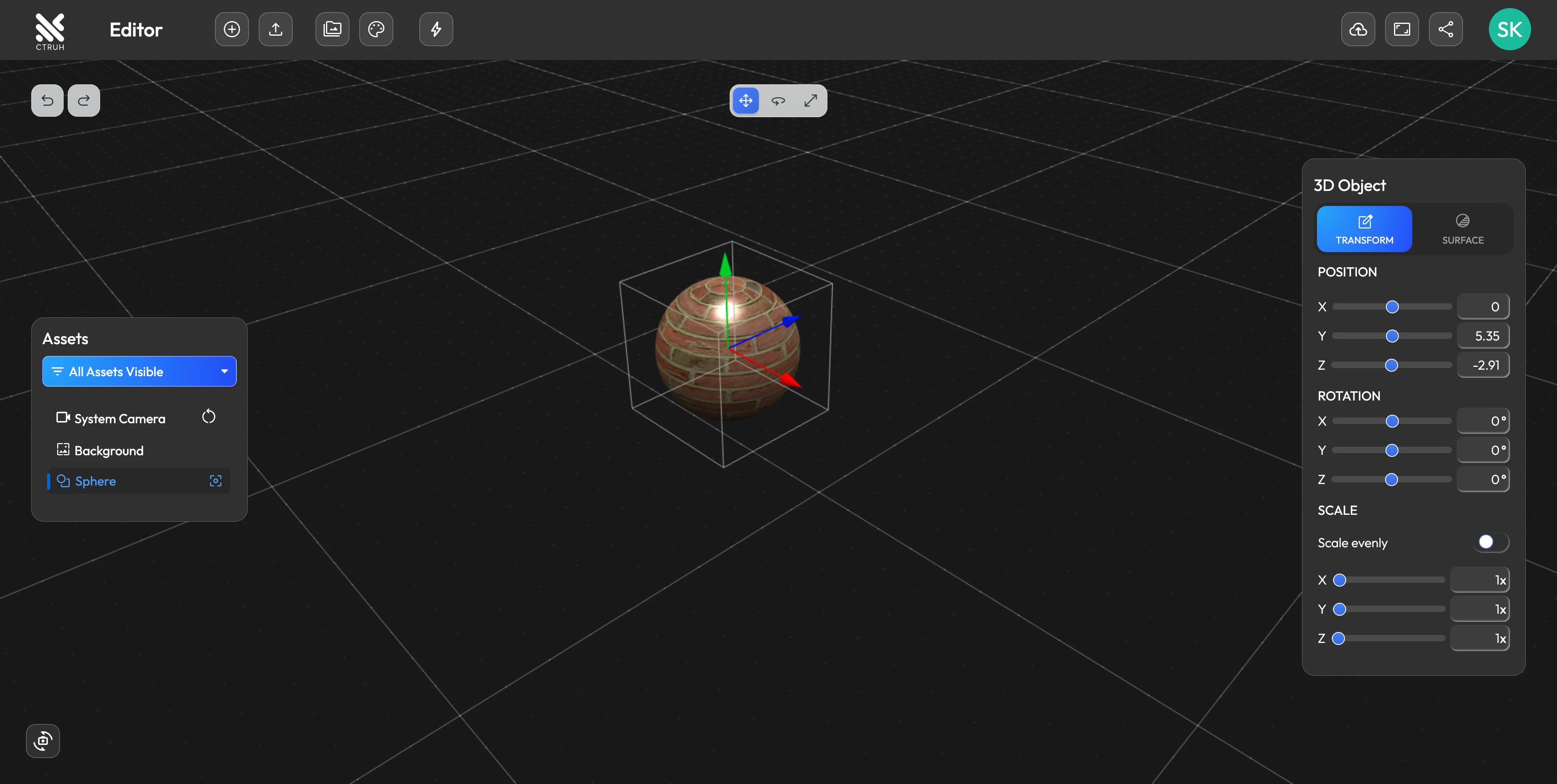Click the cloud upload save icon
This screenshot has width=1557, height=784.
point(1358,29)
